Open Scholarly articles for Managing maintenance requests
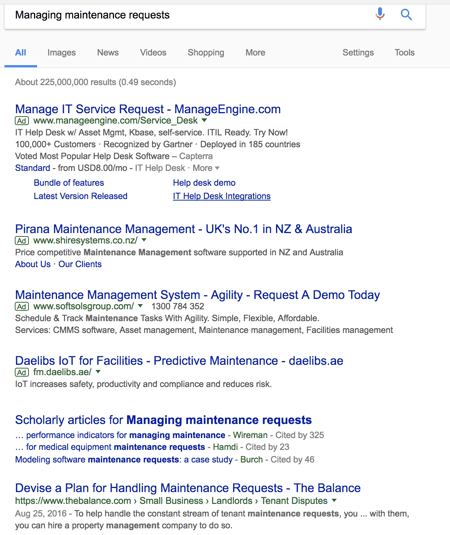Viewport: 450px width, 535px height. (x=163, y=420)
